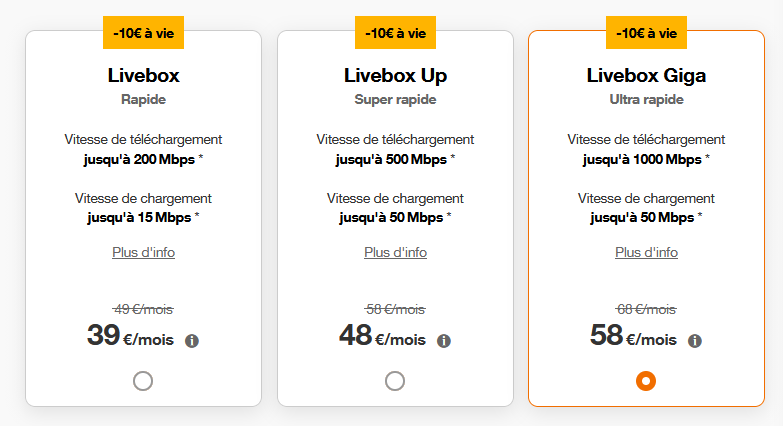Click the Ultra rapide subtitle
Screen dimensions: 783x426
click(x=646, y=99)
